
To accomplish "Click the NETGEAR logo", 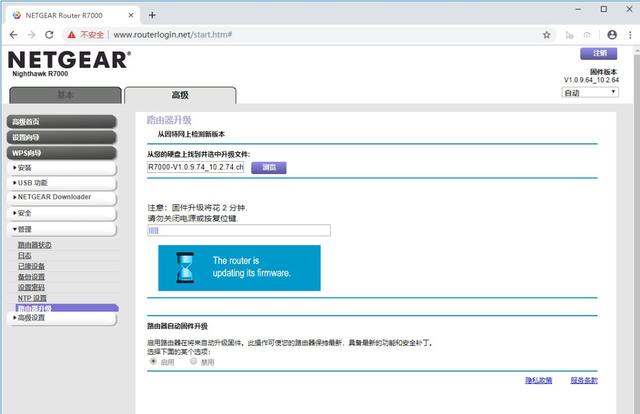I will coord(69,60).
